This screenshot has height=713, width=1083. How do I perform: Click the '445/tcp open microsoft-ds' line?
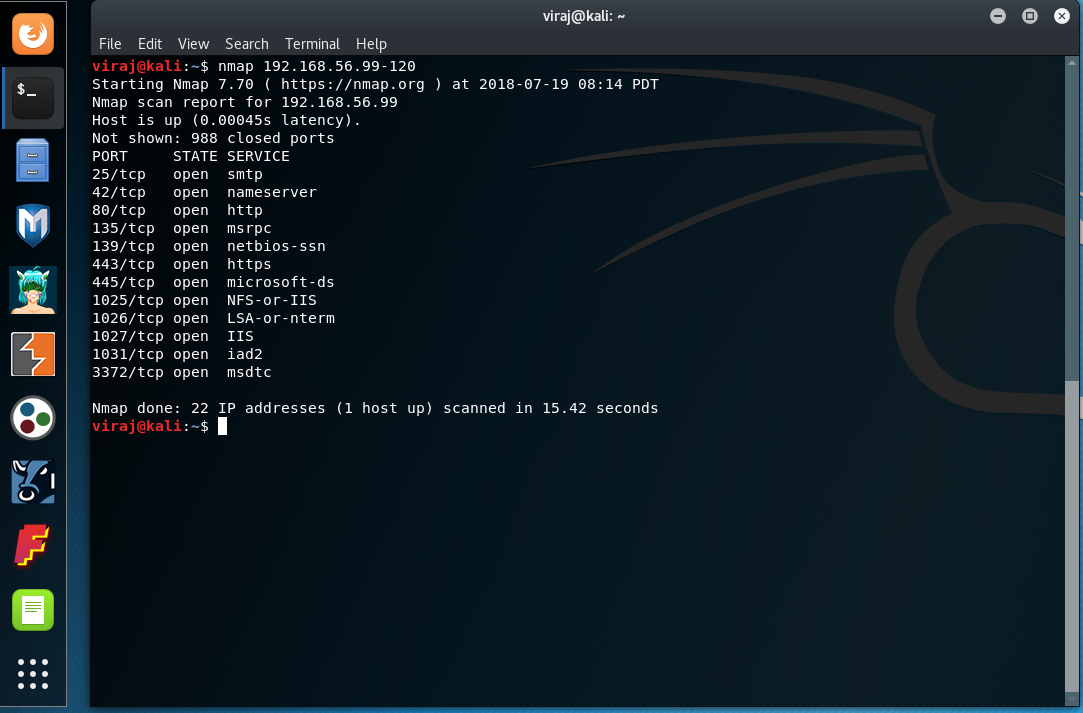tap(213, 282)
